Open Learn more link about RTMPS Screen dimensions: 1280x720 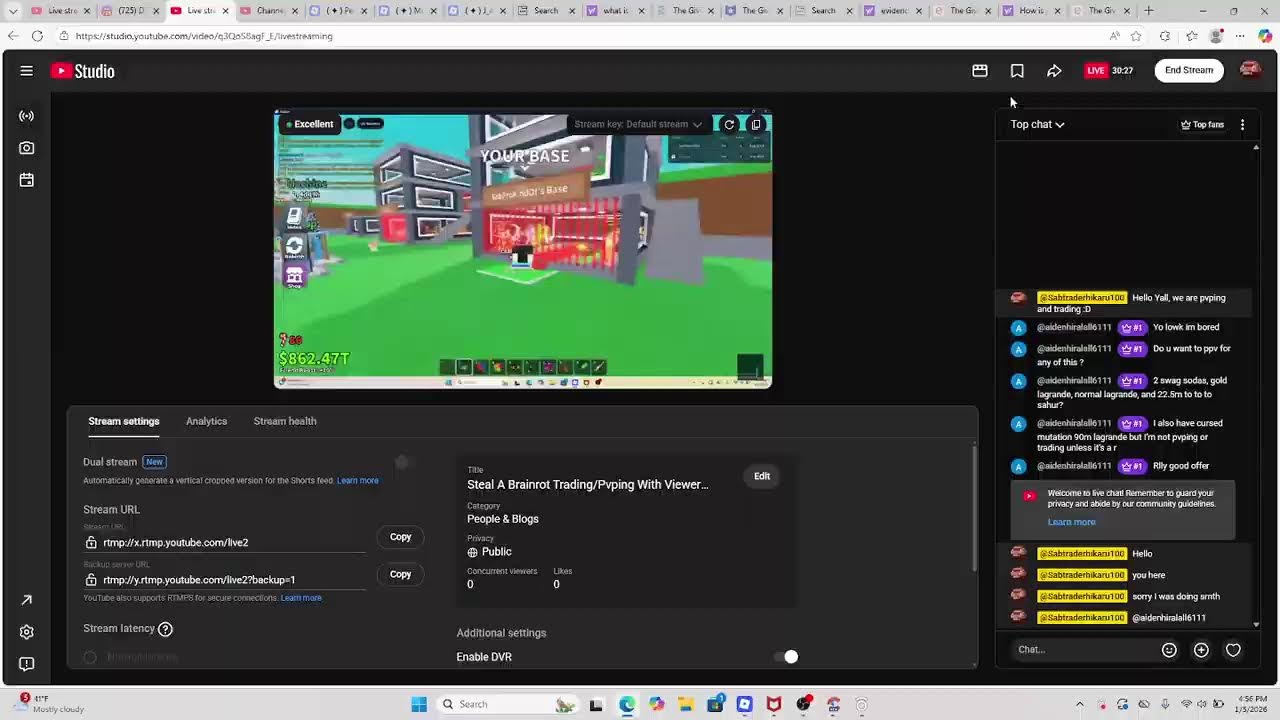tap(301, 598)
